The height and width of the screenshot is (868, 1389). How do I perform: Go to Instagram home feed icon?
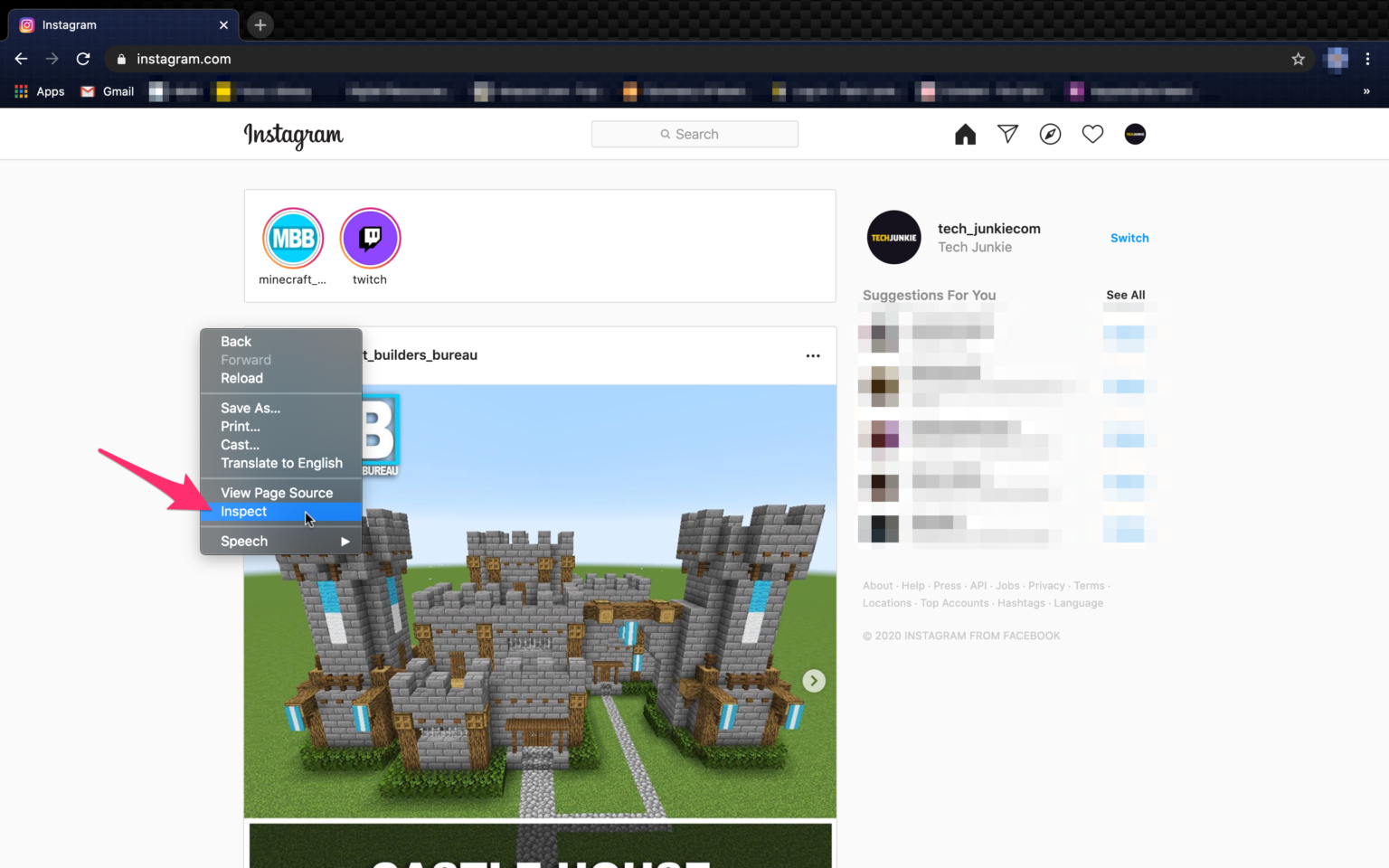(x=965, y=135)
